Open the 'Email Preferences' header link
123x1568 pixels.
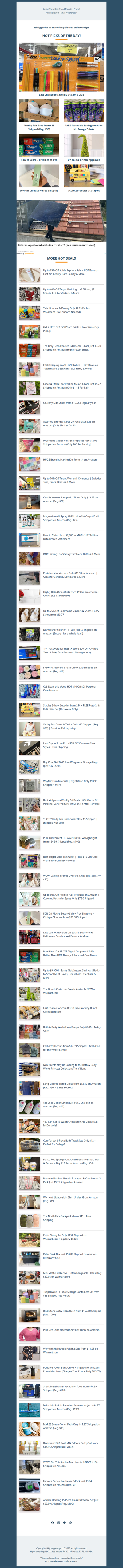coord(68,12)
